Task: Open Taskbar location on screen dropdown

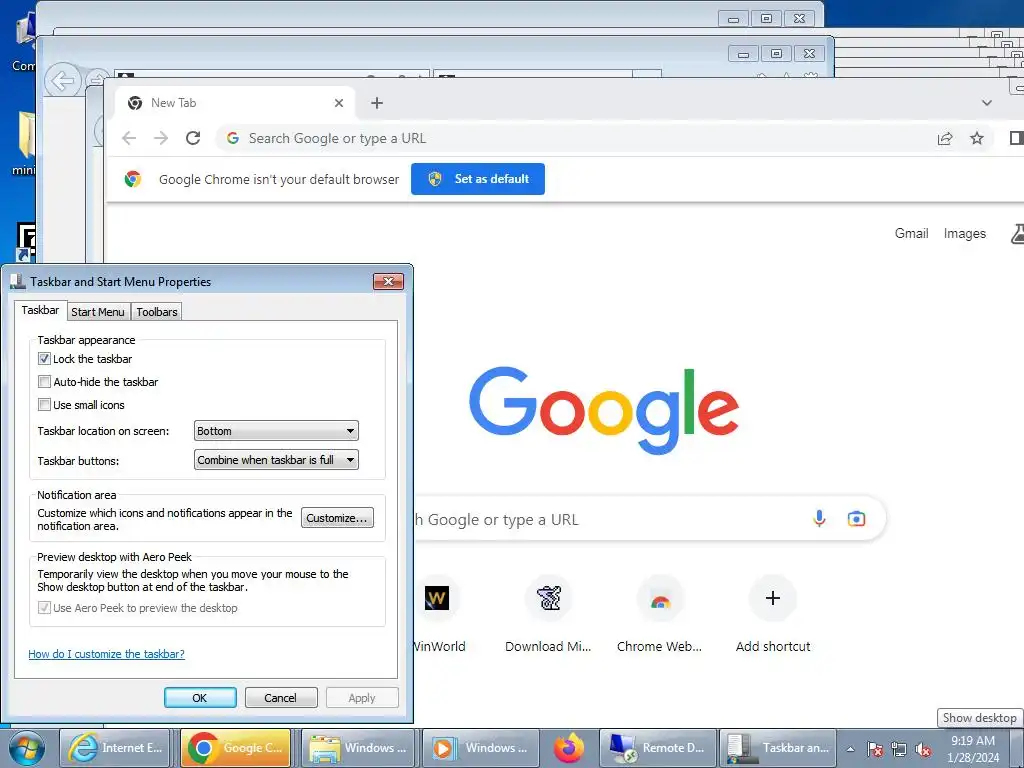Action: pyautogui.click(x=276, y=431)
